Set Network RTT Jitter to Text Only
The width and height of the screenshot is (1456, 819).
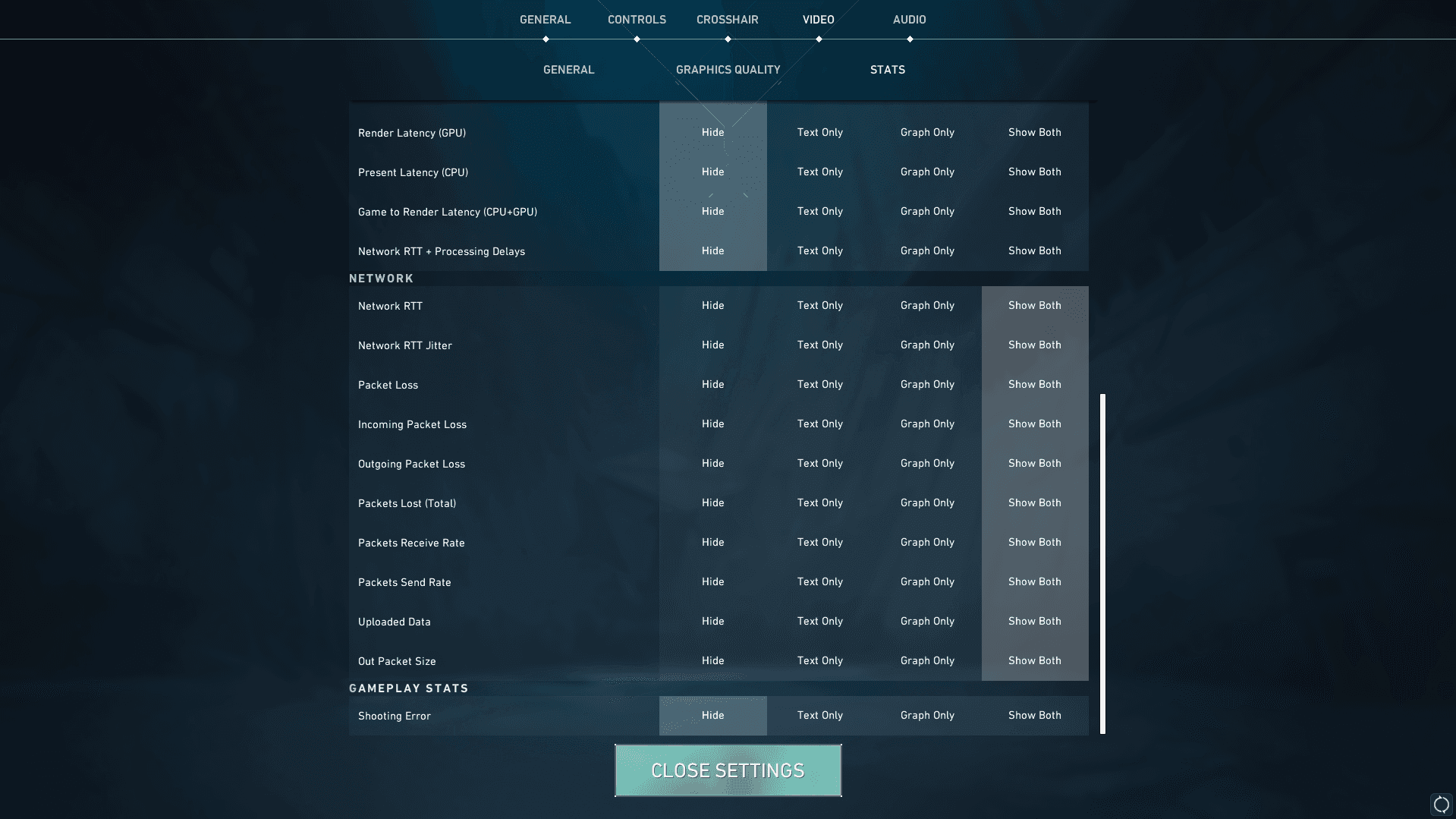[x=820, y=345]
